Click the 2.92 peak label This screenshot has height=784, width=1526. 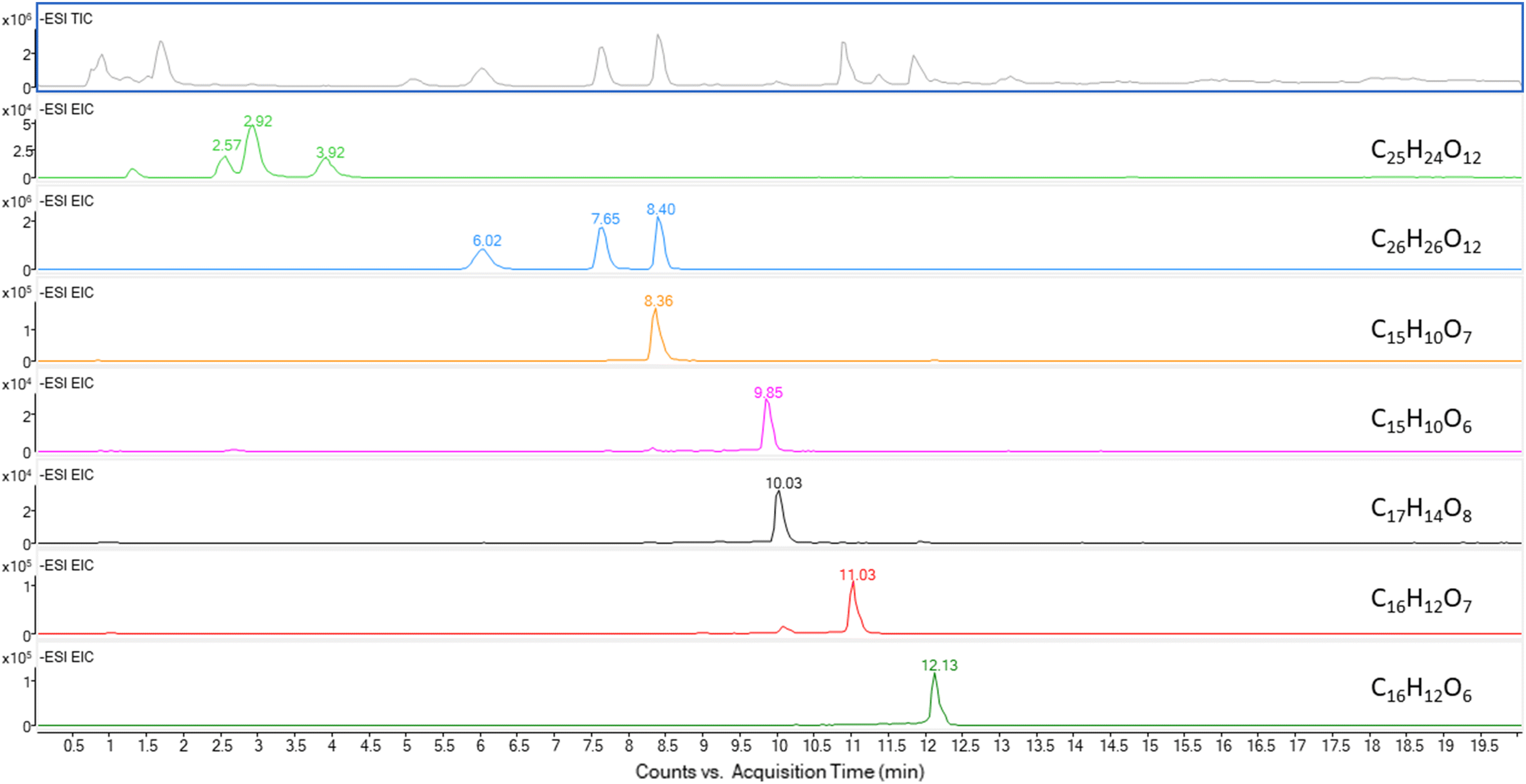coord(258,121)
